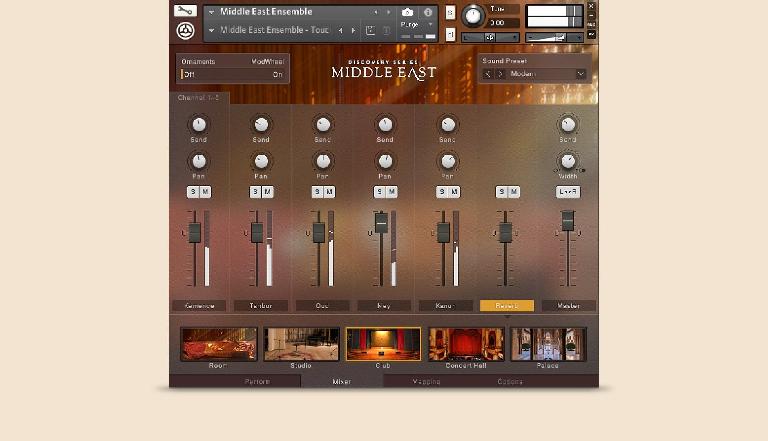The image size is (768, 441).
Task: Select the Oud channel label button
Action: click(322, 306)
